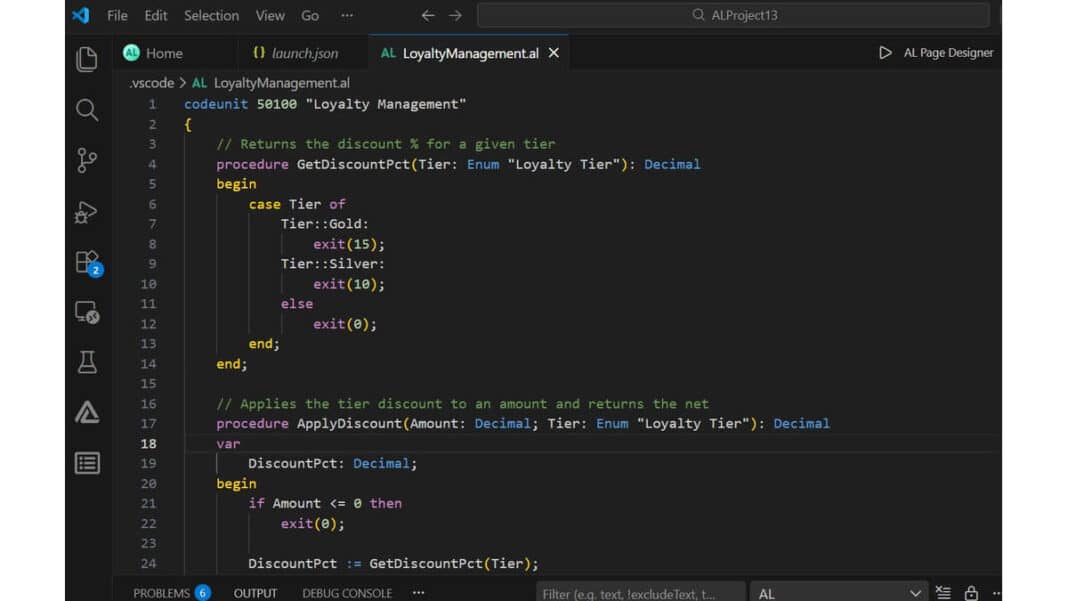Viewport: 1068px width, 601px height.
Task: Open the triangle-shaped extension icon
Action: (87, 412)
